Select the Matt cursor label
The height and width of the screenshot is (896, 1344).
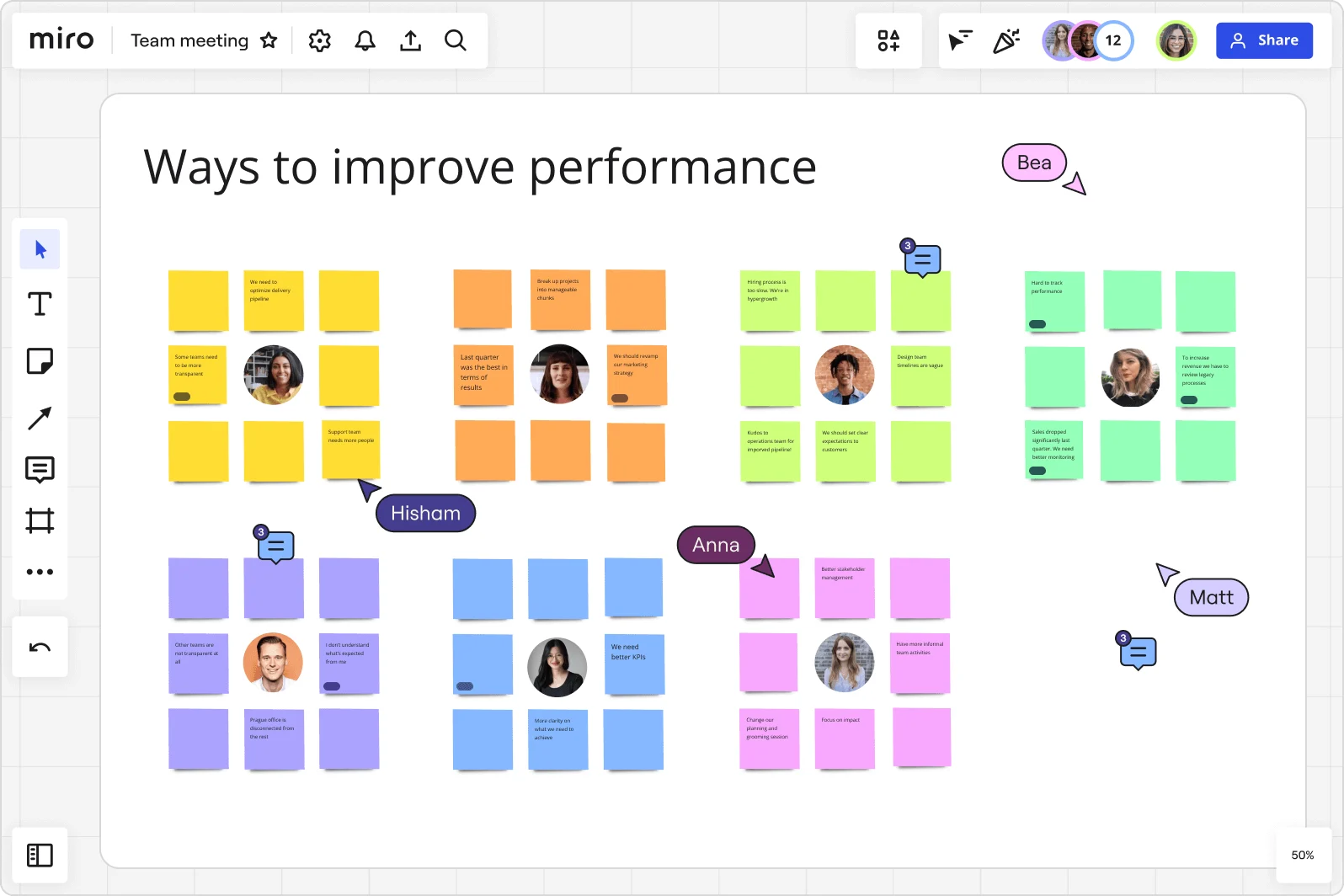(1211, 597)
